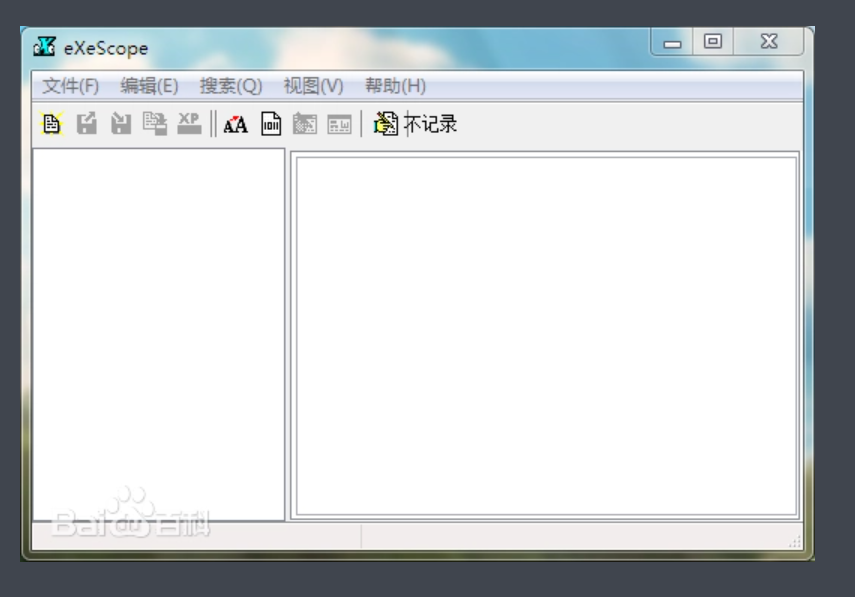
Task: Select the binary view document icon
Action: tap(271, 124)
